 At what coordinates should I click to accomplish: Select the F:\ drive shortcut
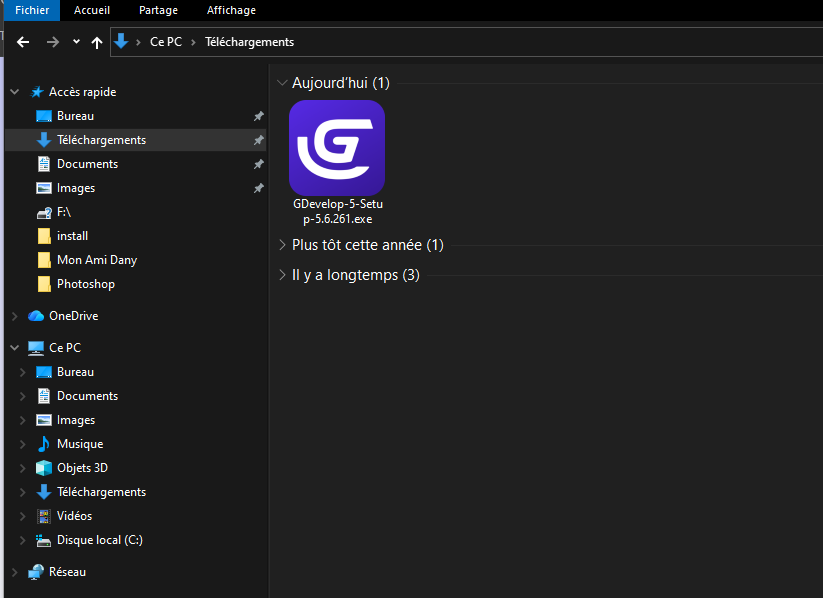click(x=63, y=212)
